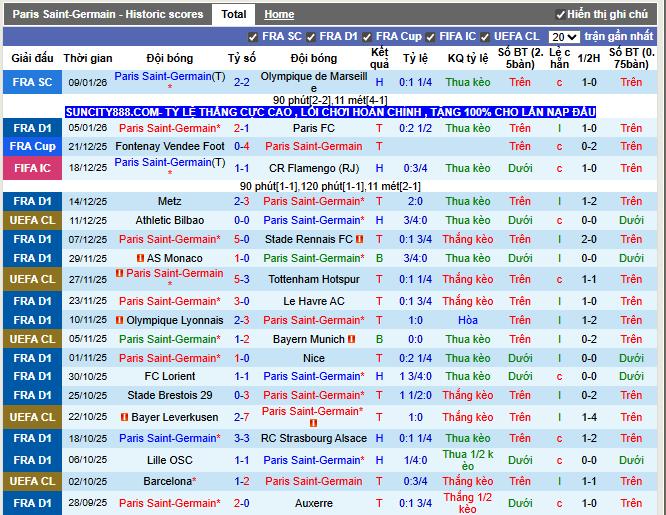Click the red card icon beside AS Monaco
666x515 pixels.
140,258
